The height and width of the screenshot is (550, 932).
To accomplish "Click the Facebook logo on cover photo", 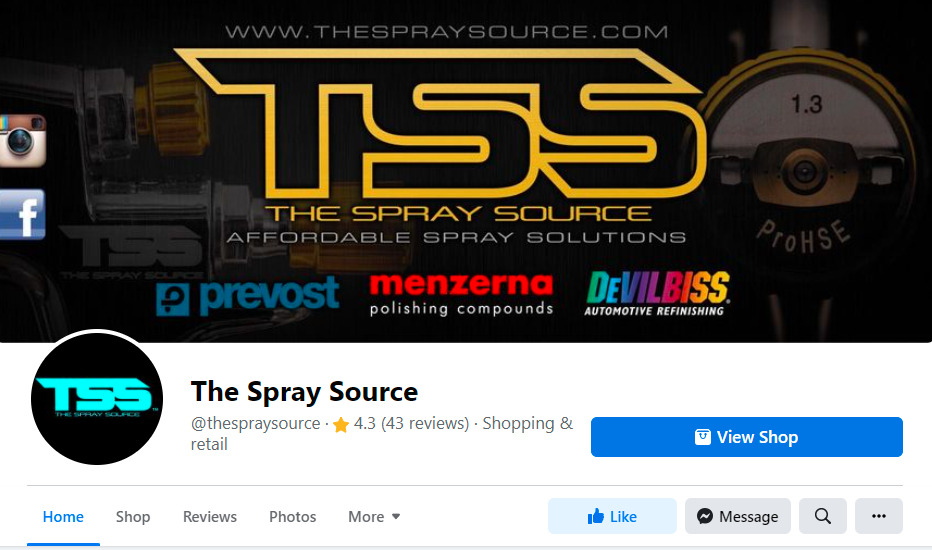I will (23, 215).
